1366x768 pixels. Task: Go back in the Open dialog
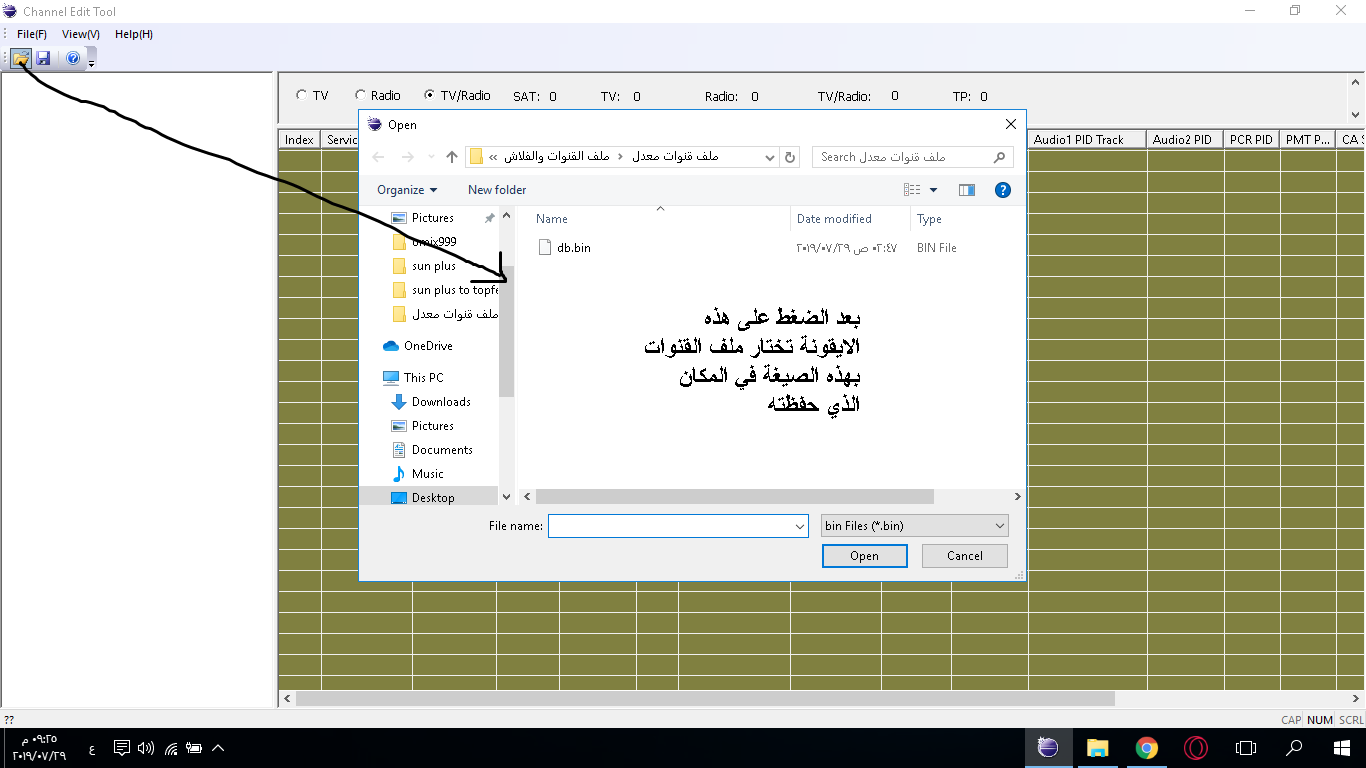[x=378, y=157]
